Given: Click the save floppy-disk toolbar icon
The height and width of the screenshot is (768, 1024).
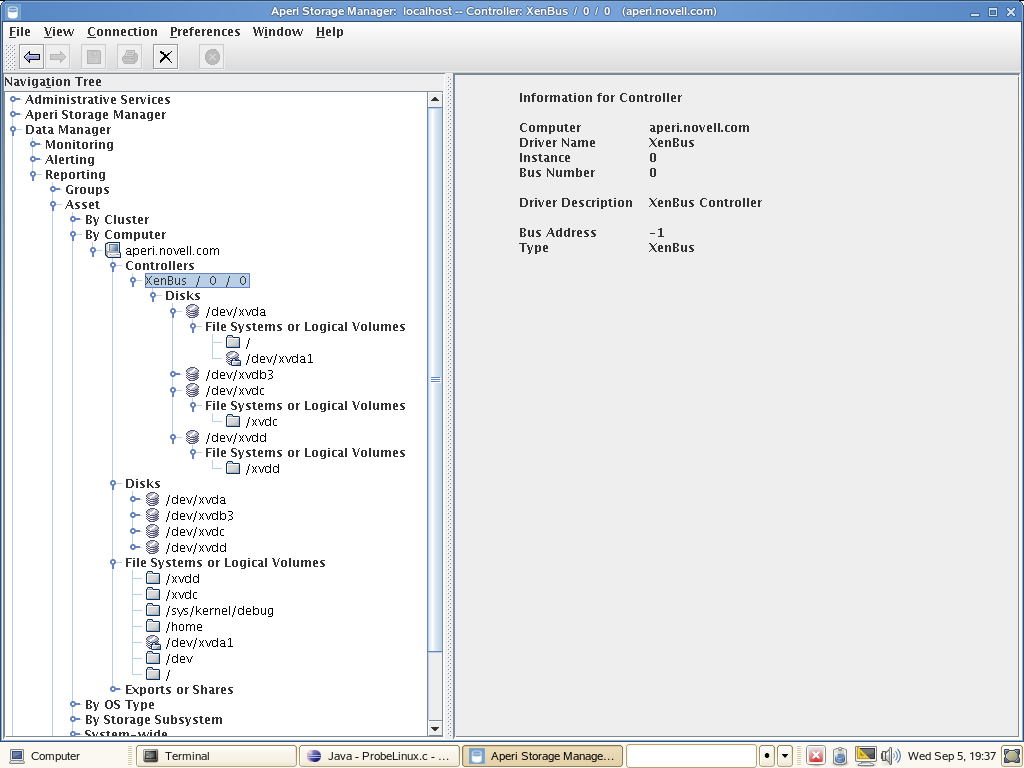Looking at the screenshot, I should pyautogui.click(x=93, y=57).
